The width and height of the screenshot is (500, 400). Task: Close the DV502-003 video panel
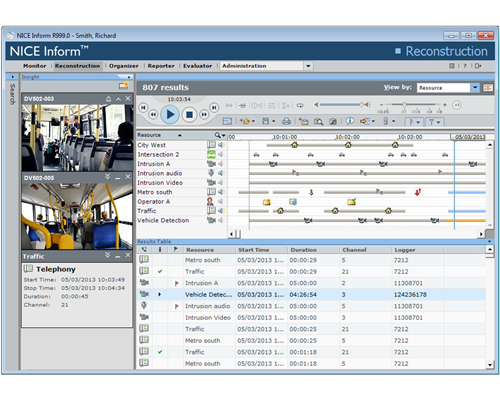point(128,99)
